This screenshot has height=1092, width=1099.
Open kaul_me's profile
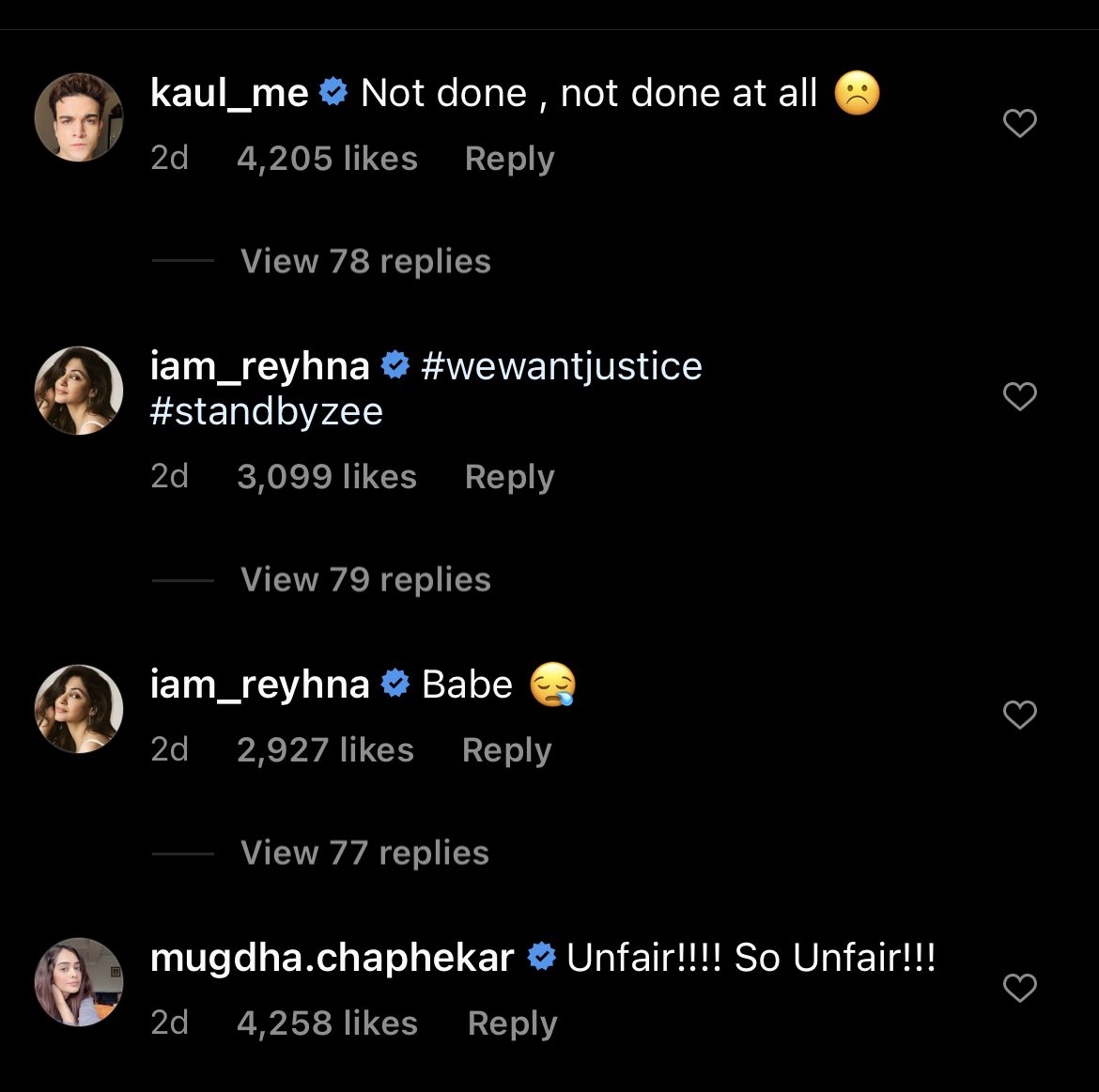click(230, 92)
